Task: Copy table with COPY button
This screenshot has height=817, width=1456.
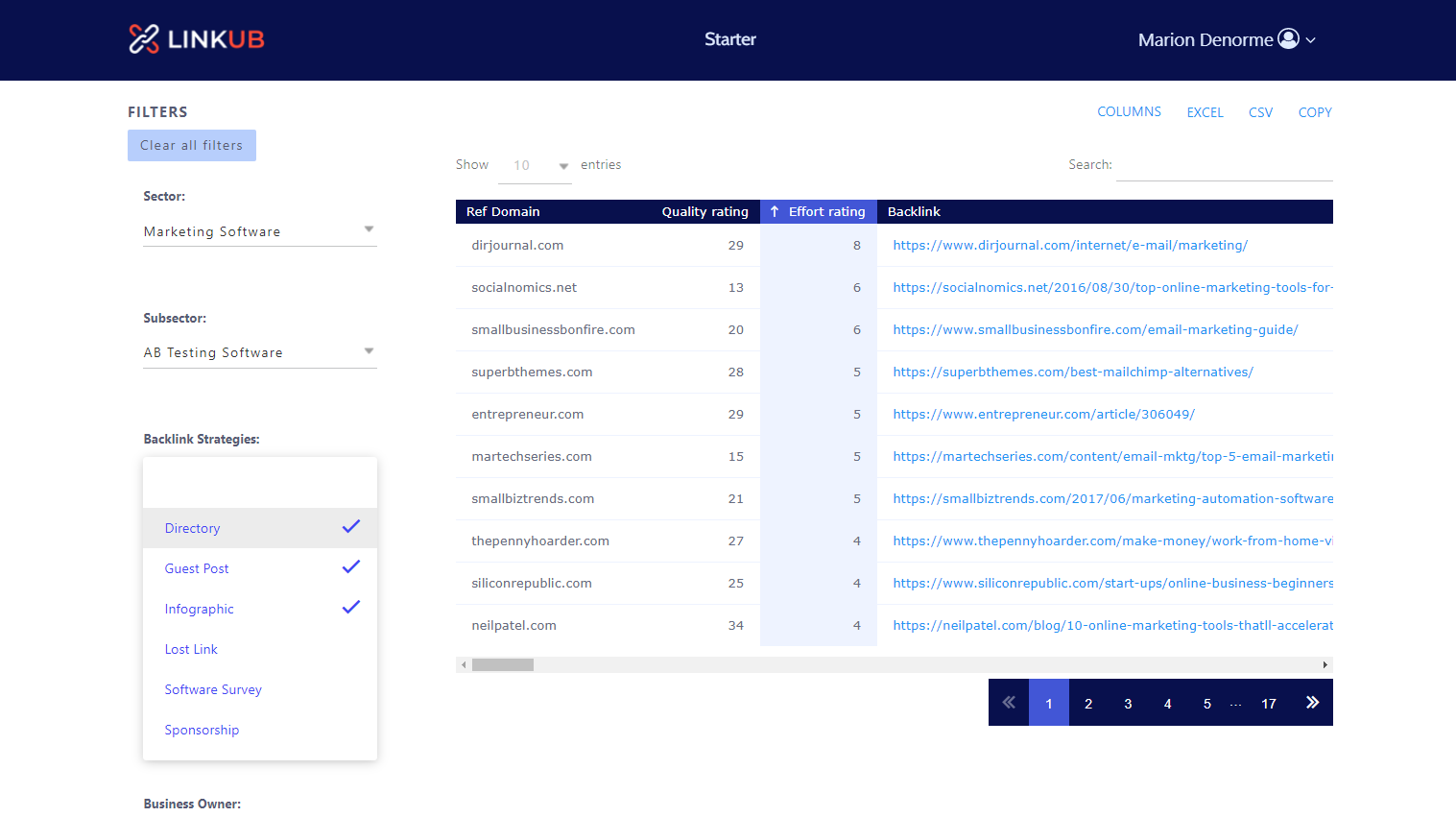Action: click(x=1315, y=112)
